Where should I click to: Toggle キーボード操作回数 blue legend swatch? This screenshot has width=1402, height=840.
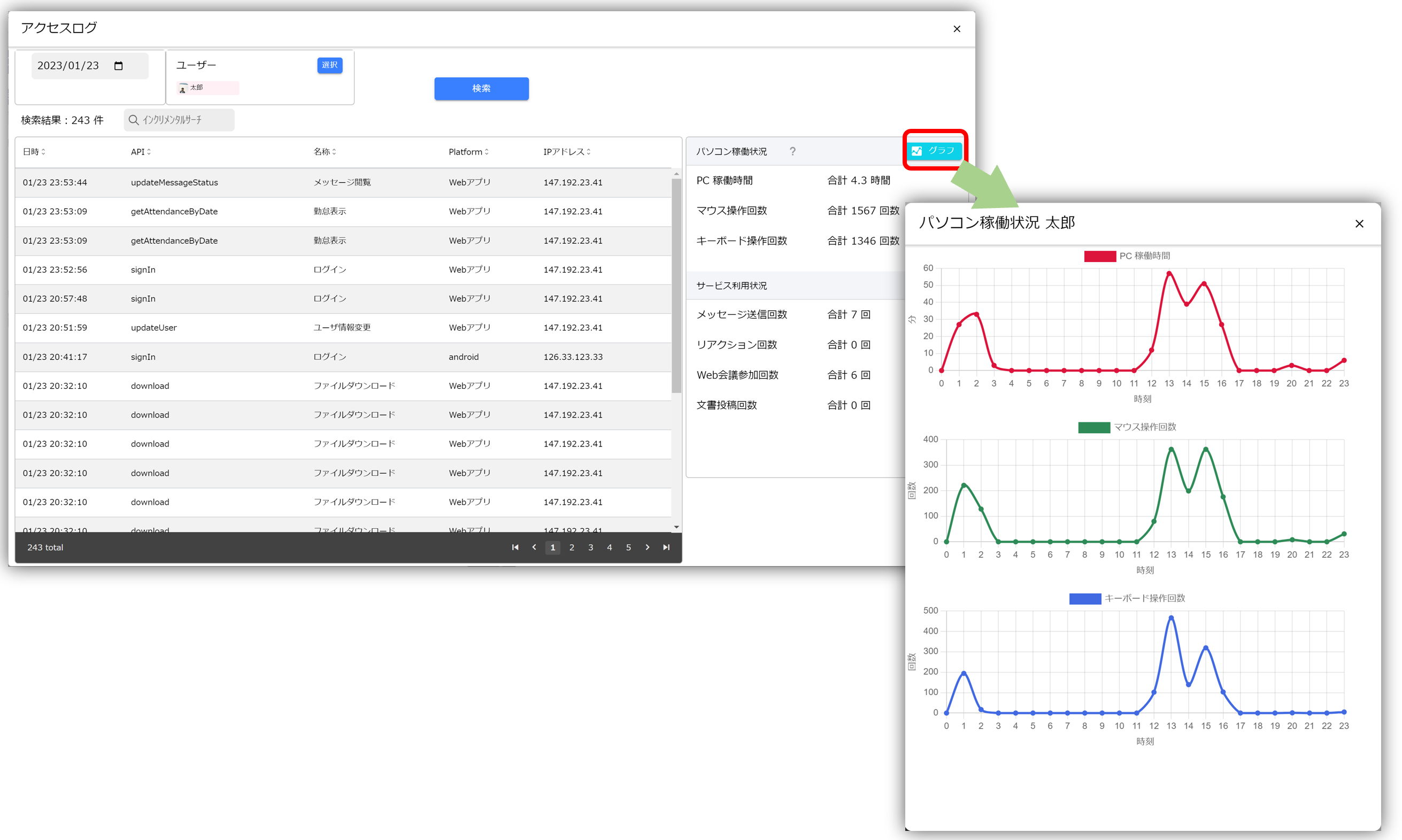tap(1084, 598)
